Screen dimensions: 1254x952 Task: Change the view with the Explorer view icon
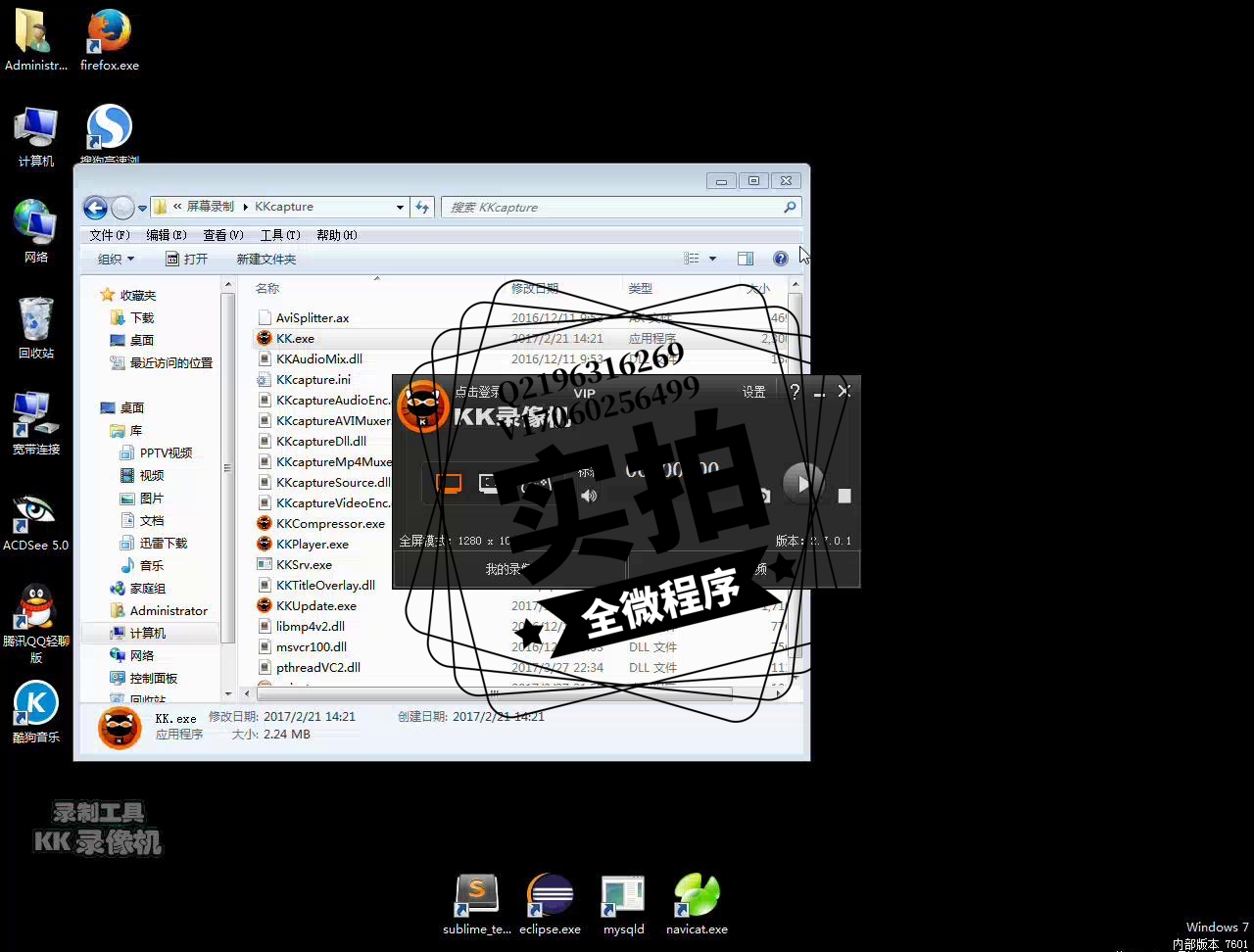tap(692, 259)
